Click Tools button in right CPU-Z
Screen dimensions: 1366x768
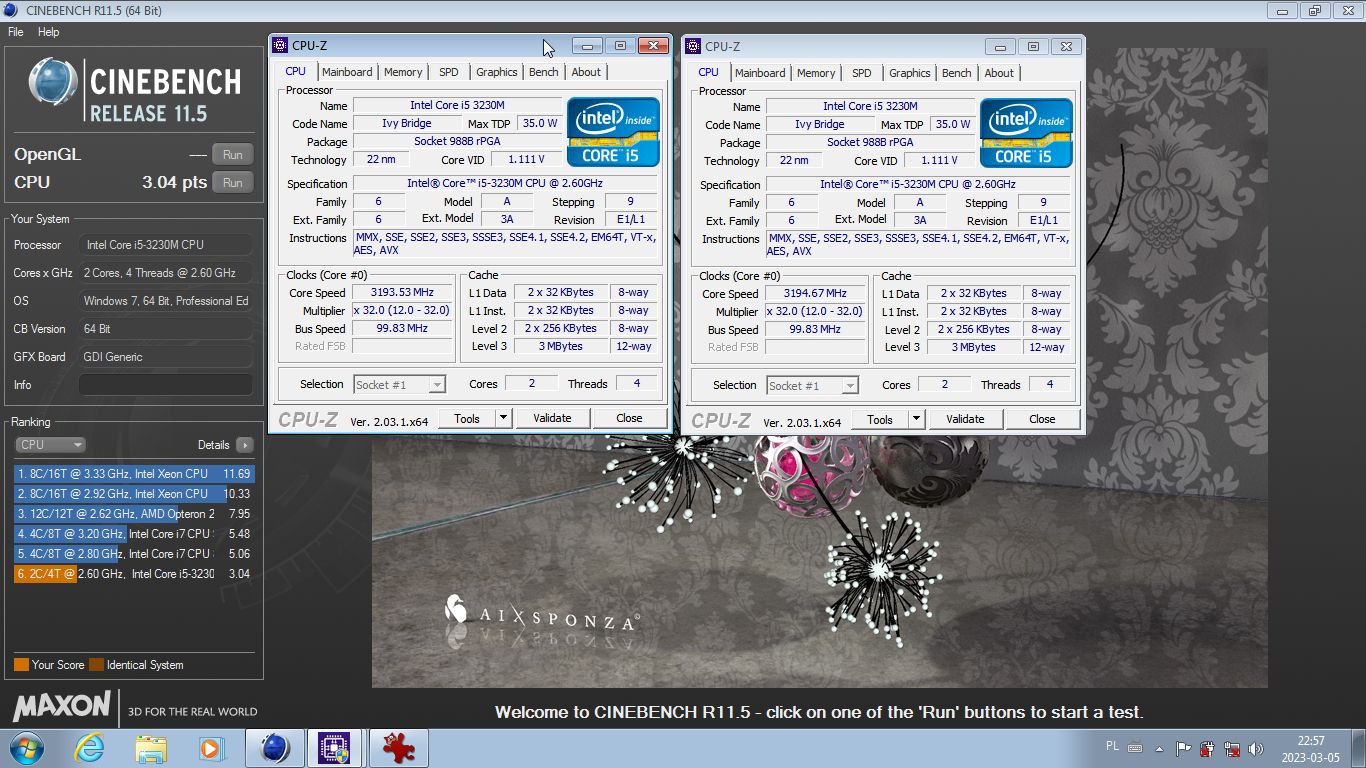880,419
